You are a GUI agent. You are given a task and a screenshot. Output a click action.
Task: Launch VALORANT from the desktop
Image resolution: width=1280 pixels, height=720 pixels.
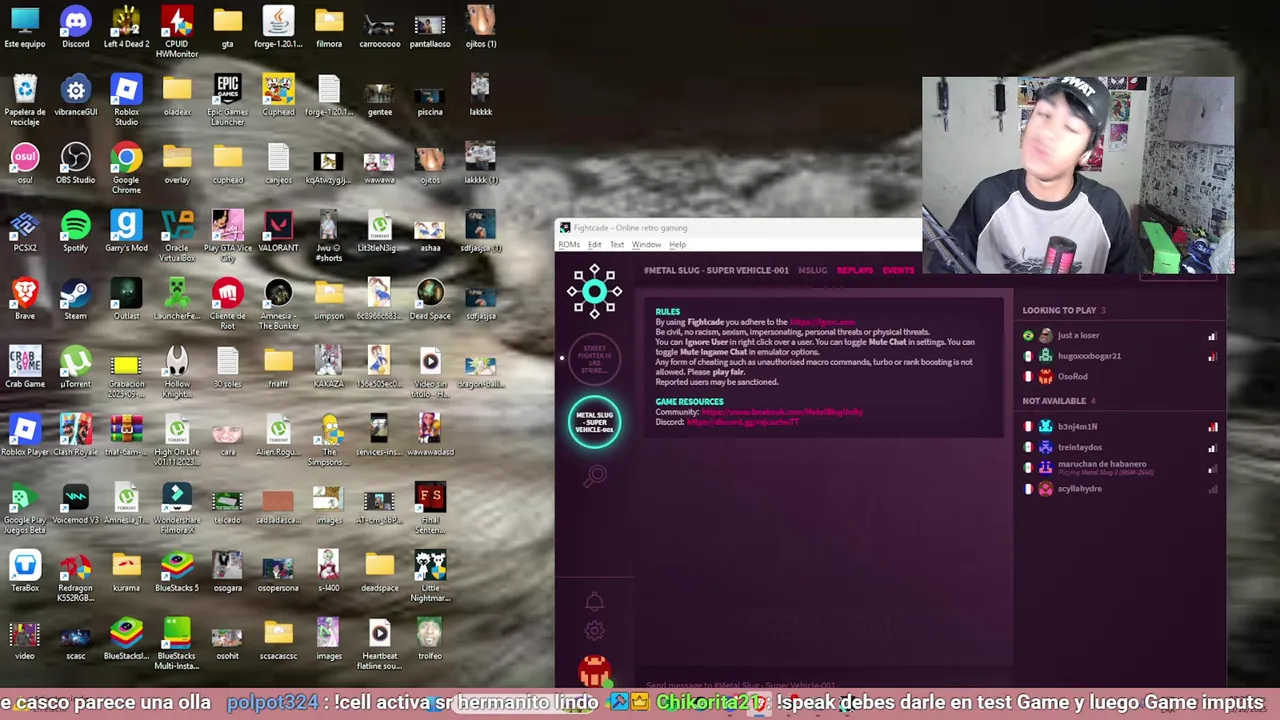(278, 232)
